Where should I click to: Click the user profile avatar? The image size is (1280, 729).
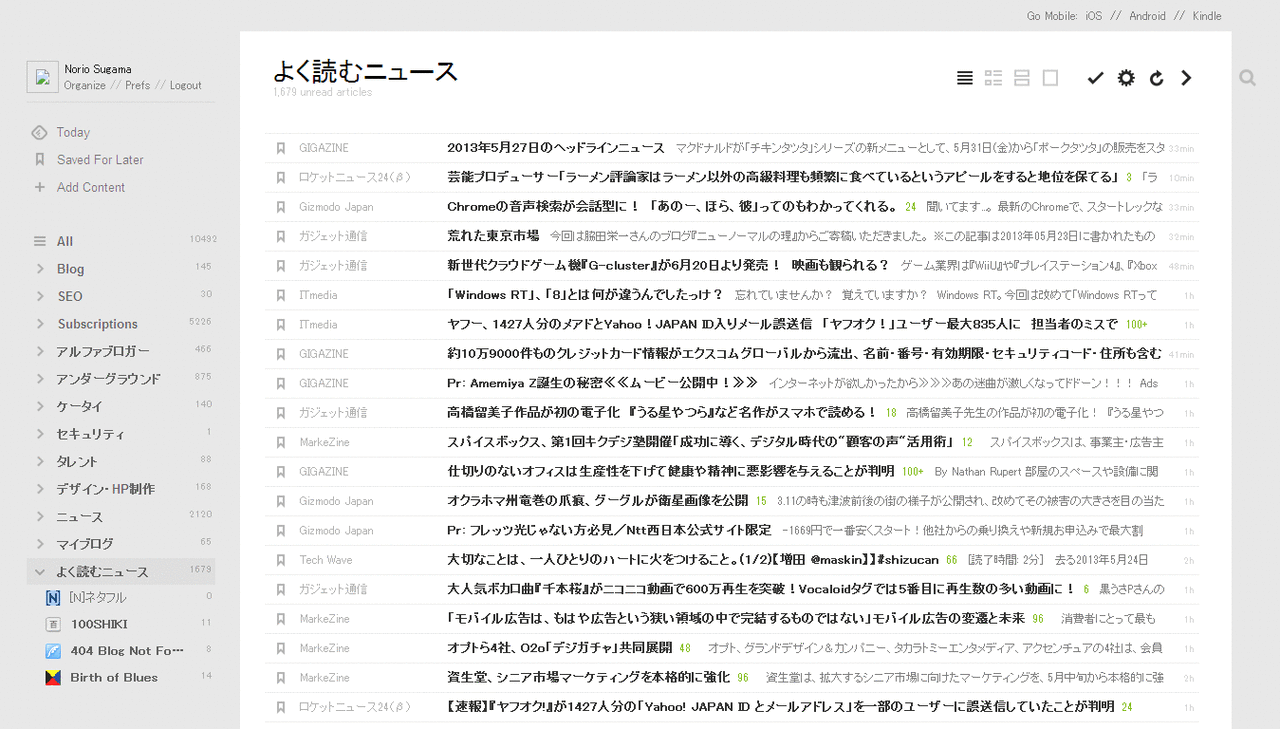(42, 77)
